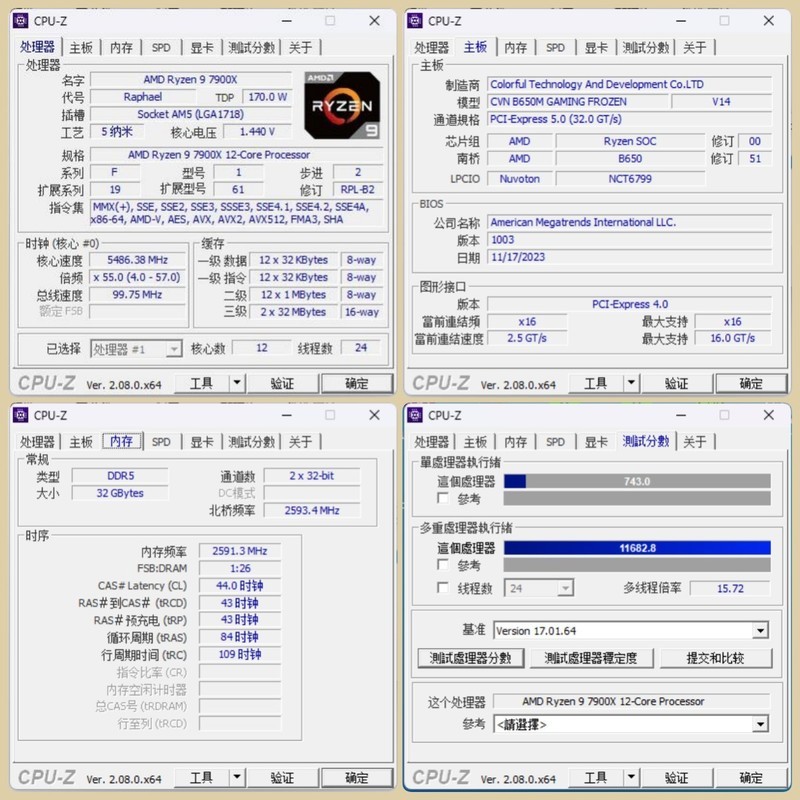The image size is (800, 800).
Task: Switch to the 显卡 tab in the mainboard window
Action: (x=597, y=47)
